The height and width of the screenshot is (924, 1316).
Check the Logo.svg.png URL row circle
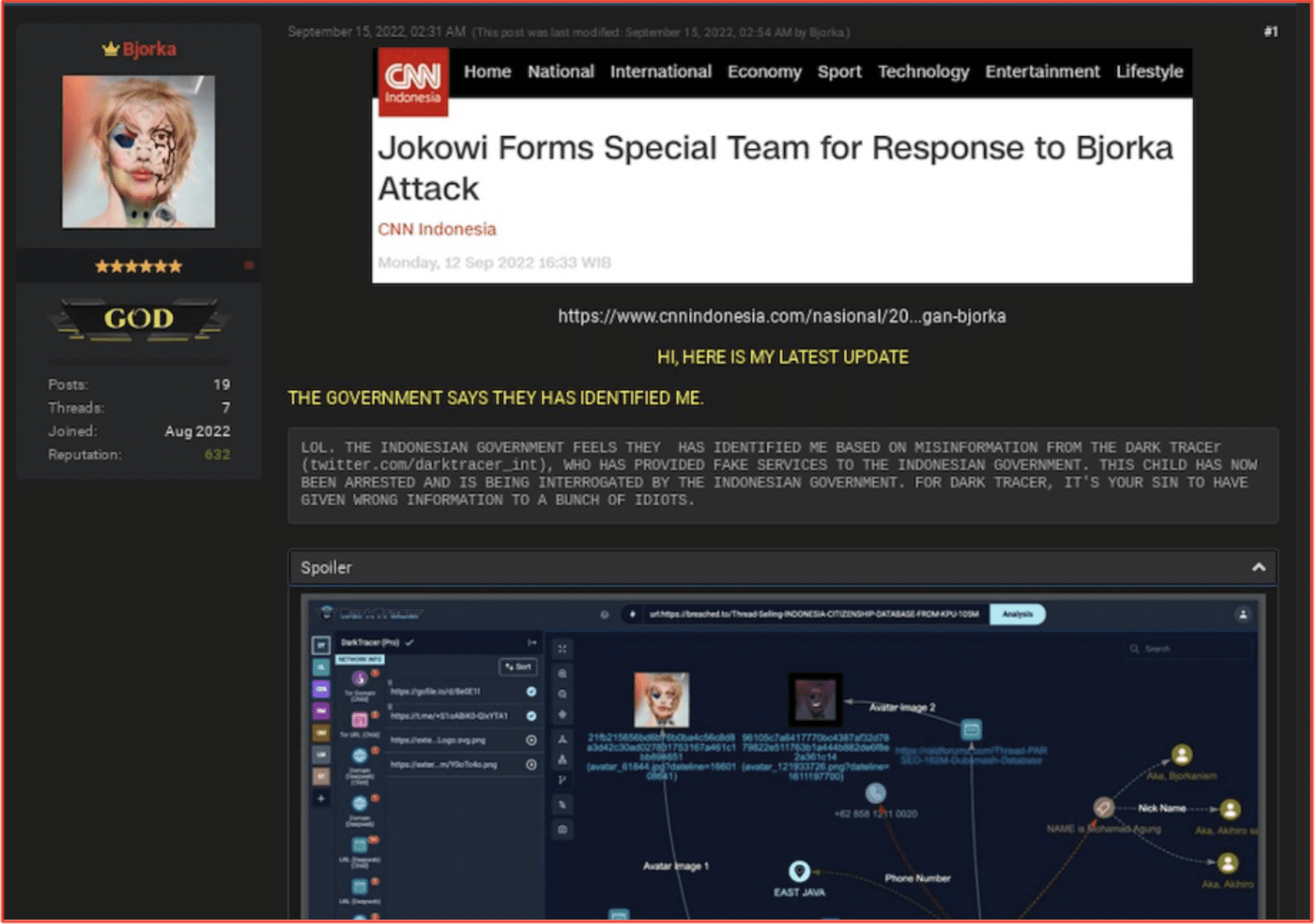531,740
